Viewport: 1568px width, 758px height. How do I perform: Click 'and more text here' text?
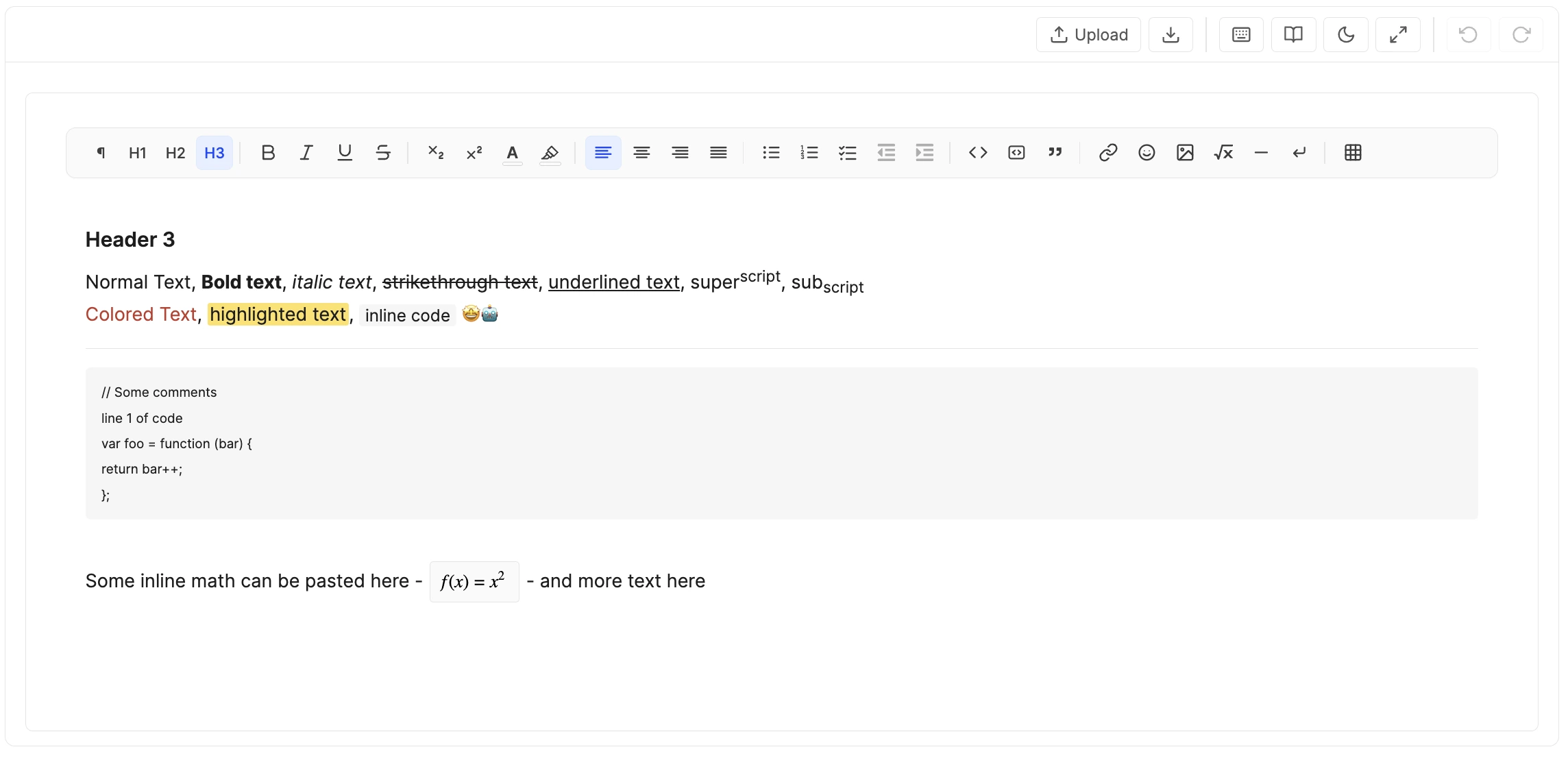coord(622,580)
